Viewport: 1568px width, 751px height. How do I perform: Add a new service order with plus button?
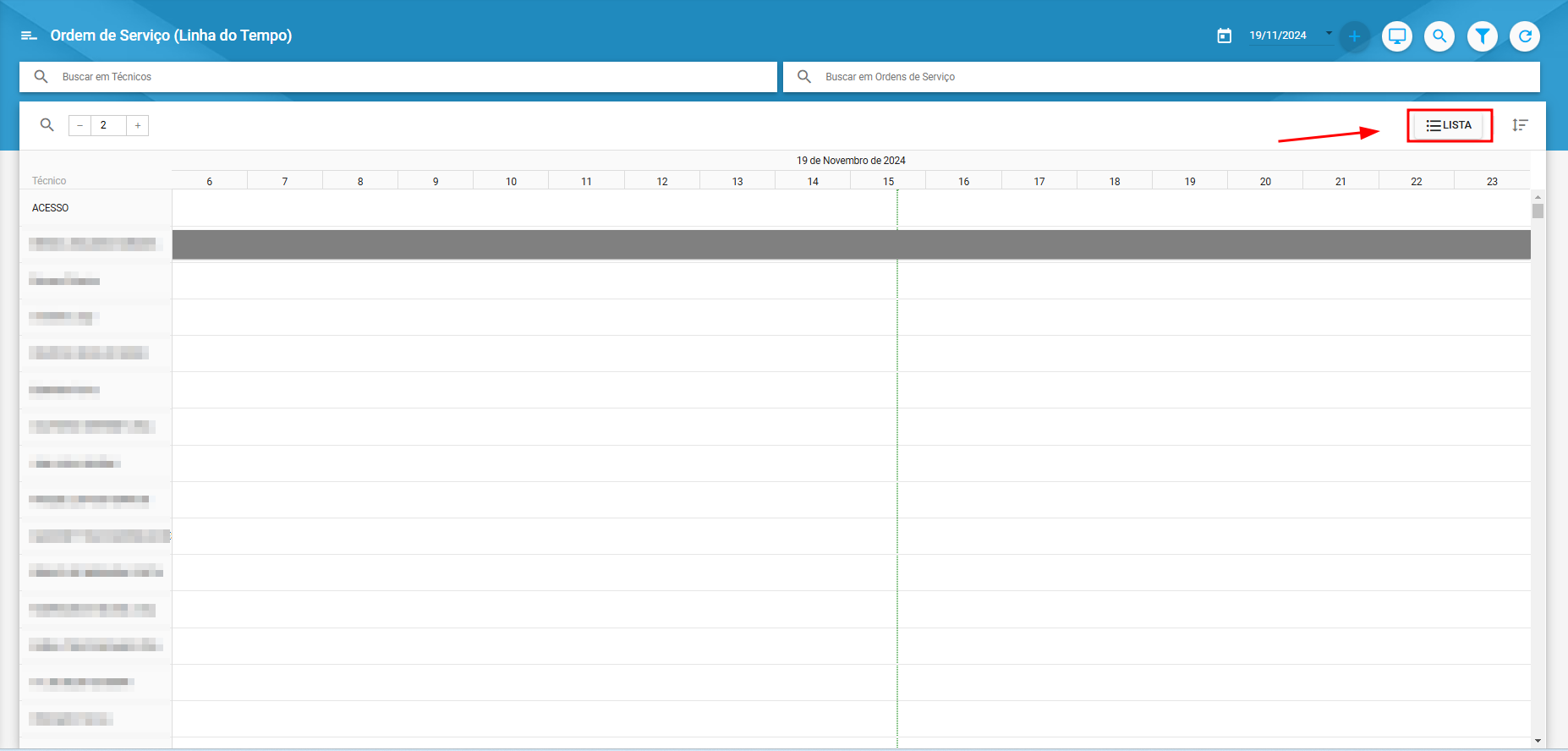coord(1354,36)
